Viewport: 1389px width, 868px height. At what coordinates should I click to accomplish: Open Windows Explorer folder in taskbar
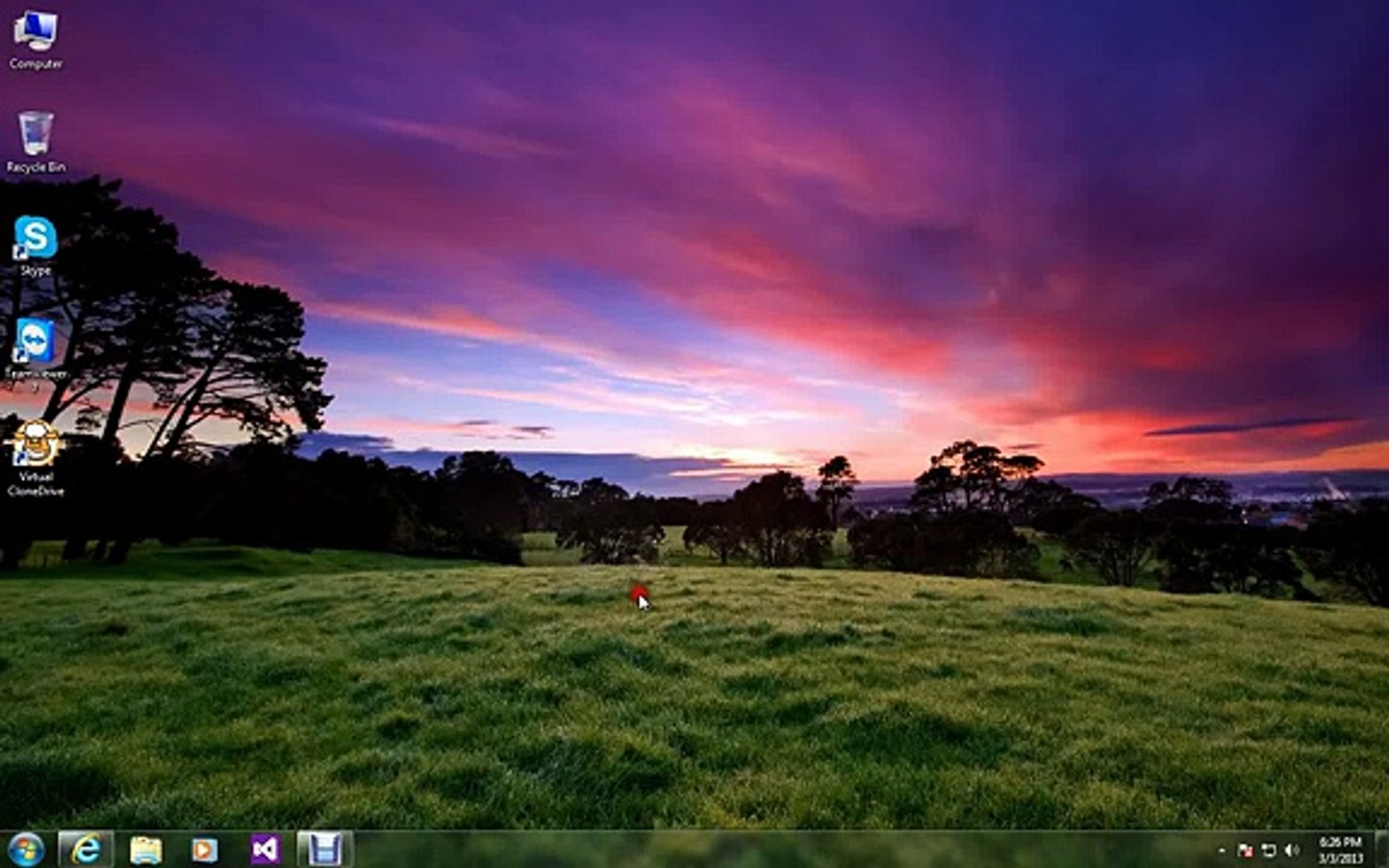point(145,850)
